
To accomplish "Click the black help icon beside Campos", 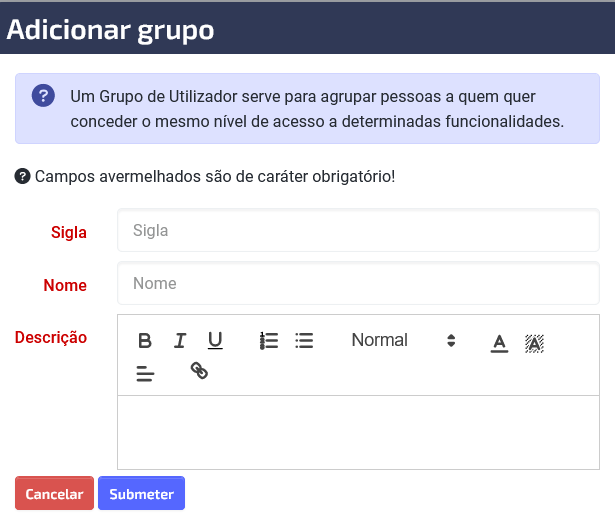I will 22,176.
